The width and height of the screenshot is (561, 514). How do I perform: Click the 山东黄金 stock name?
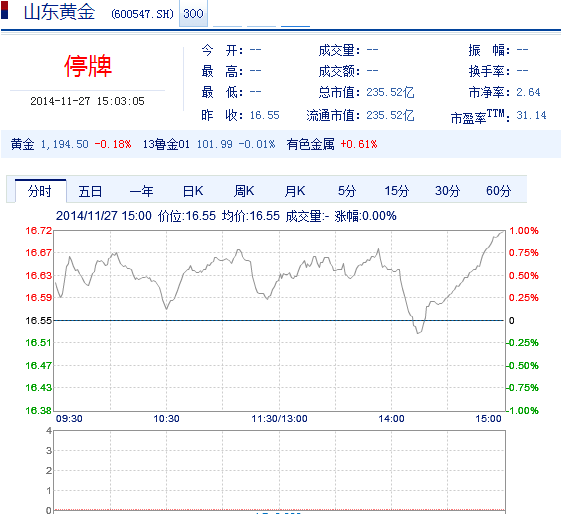(59, 12)
